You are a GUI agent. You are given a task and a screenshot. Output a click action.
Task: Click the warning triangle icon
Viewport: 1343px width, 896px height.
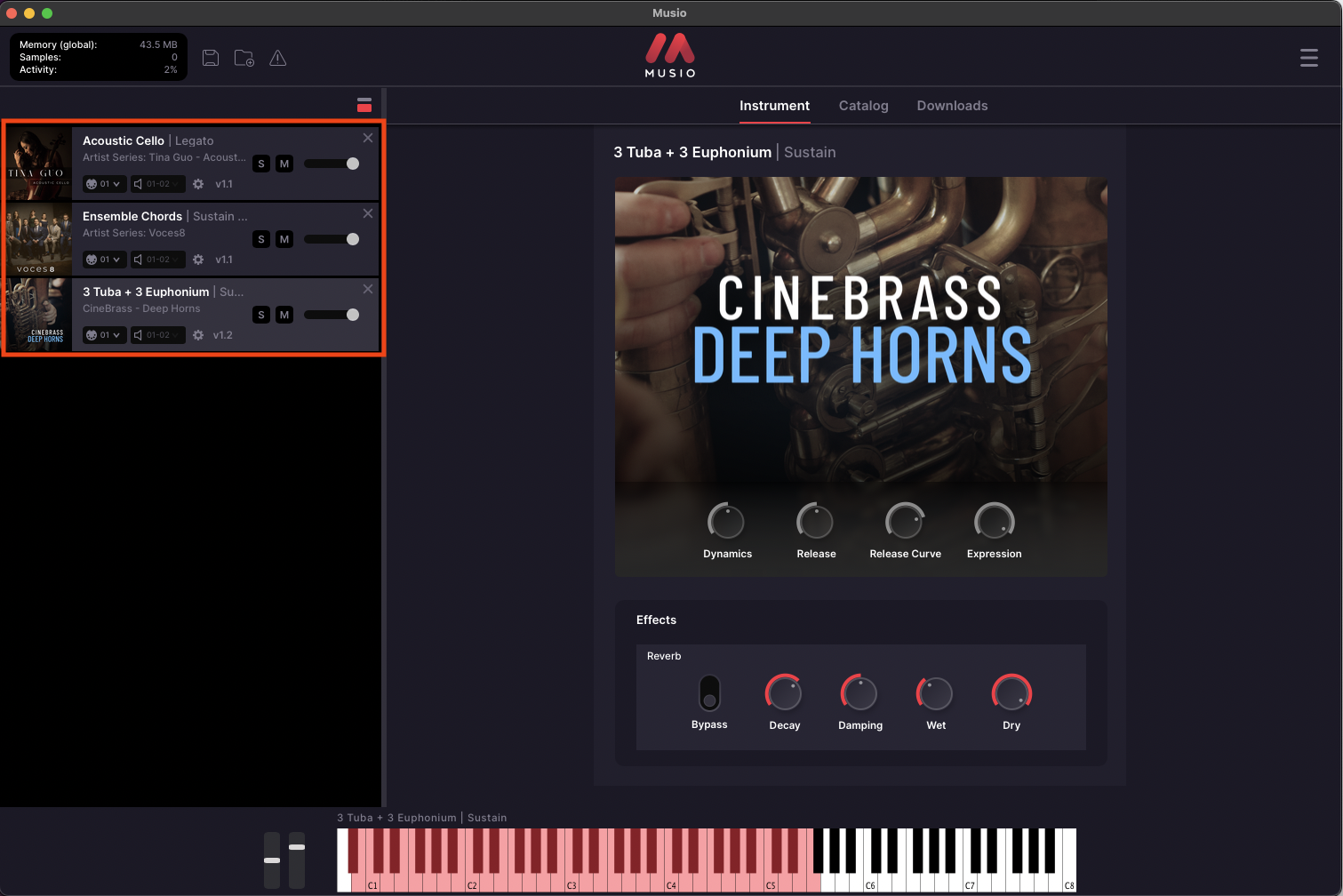point(278,58)
